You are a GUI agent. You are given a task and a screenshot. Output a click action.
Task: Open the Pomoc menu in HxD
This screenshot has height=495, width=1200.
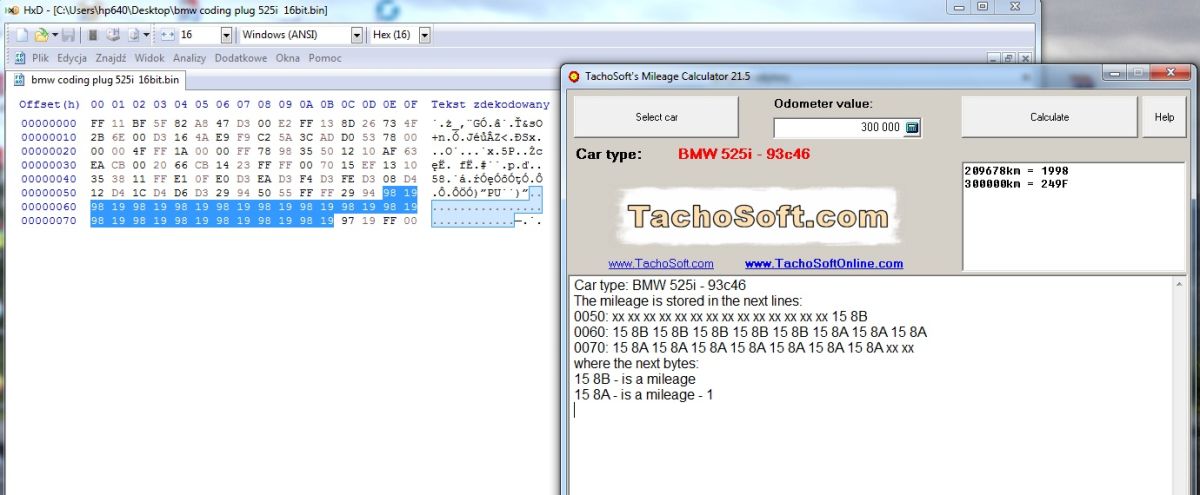click(325, 58)
